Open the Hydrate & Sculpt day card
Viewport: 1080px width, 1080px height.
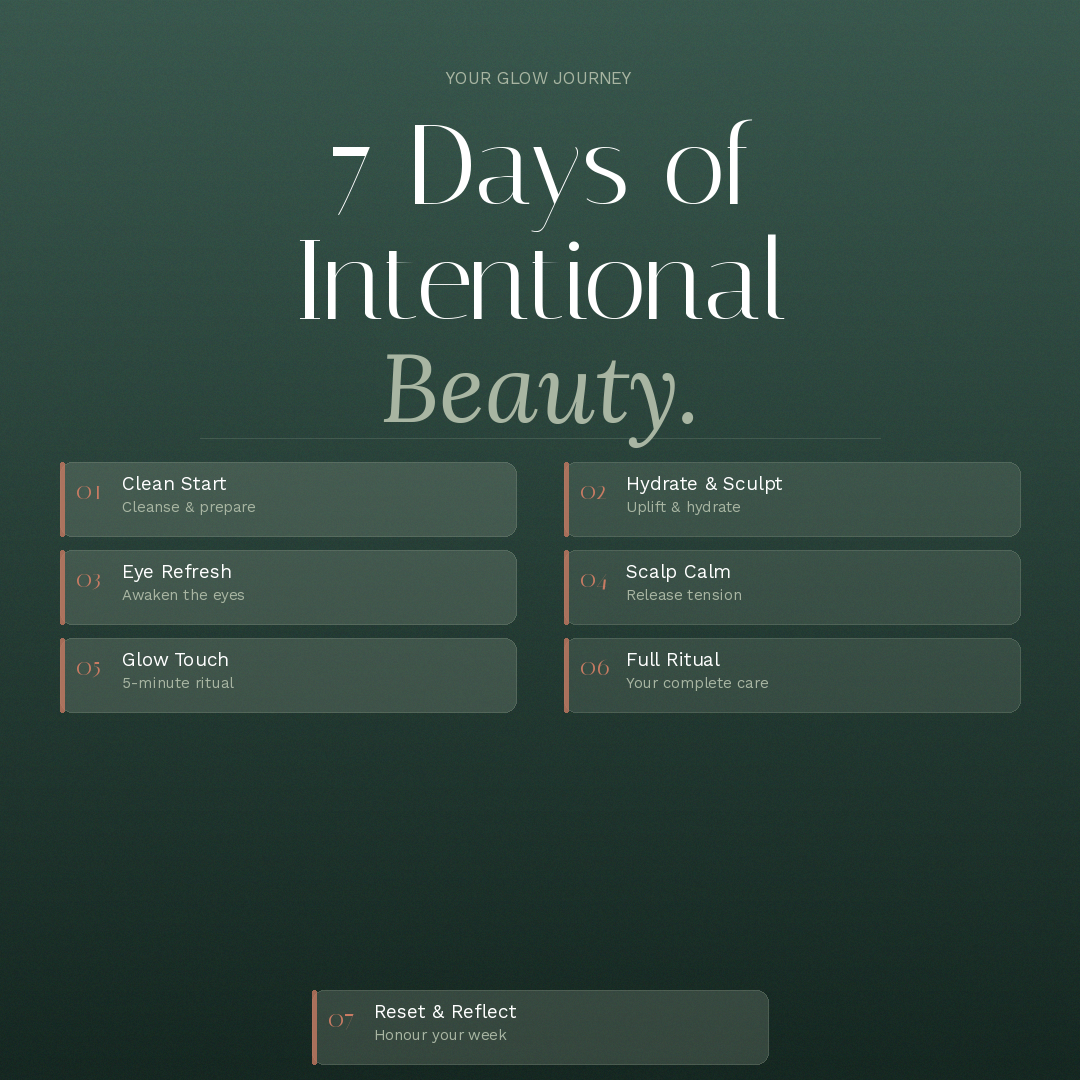(x=792, y=499)
